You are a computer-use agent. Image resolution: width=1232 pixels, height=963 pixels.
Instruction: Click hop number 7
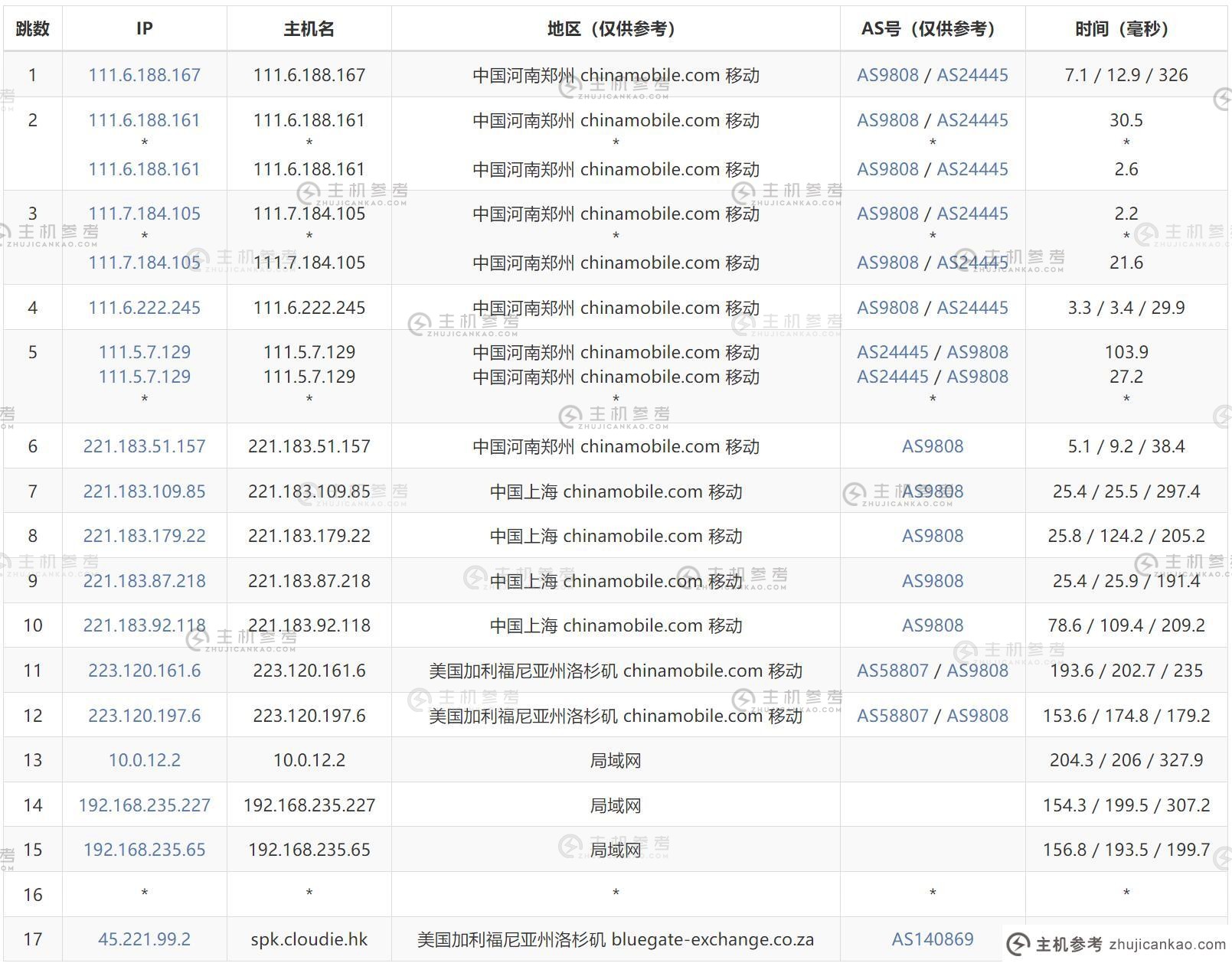pyautogui.click(x=32, y=491)
